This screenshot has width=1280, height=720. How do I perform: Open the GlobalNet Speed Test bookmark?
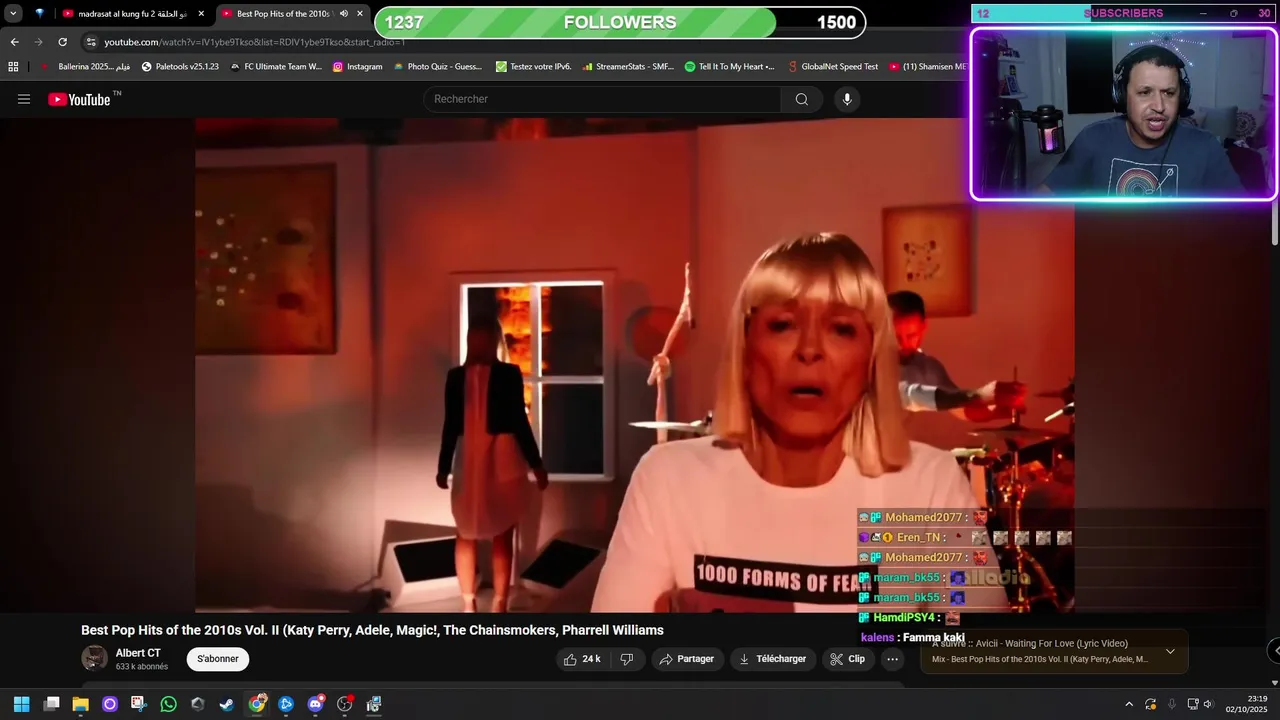(x=833, y=67)
